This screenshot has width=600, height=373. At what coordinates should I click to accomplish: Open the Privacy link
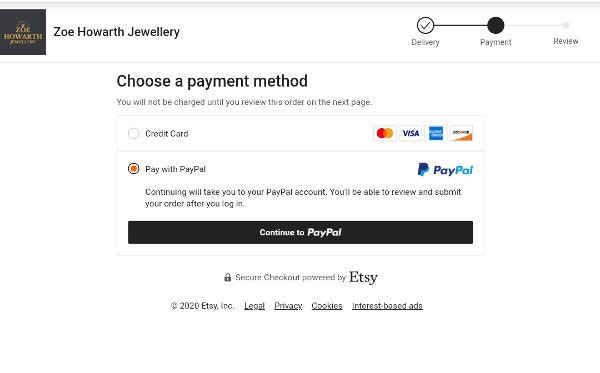tap(288, 306)
